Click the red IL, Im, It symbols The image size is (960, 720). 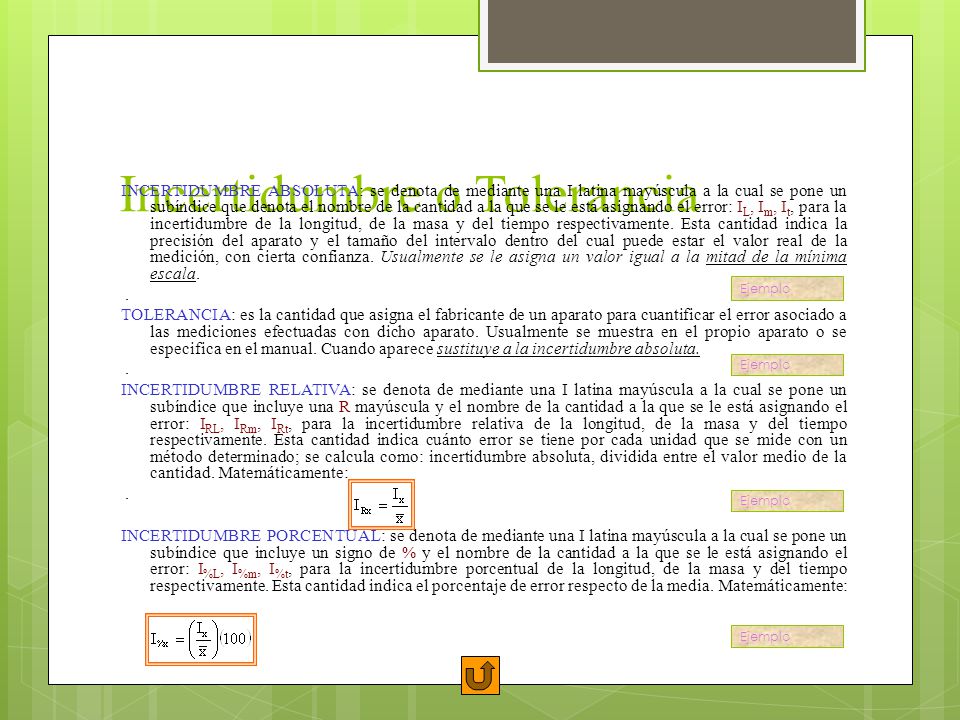tap(765, 208)
